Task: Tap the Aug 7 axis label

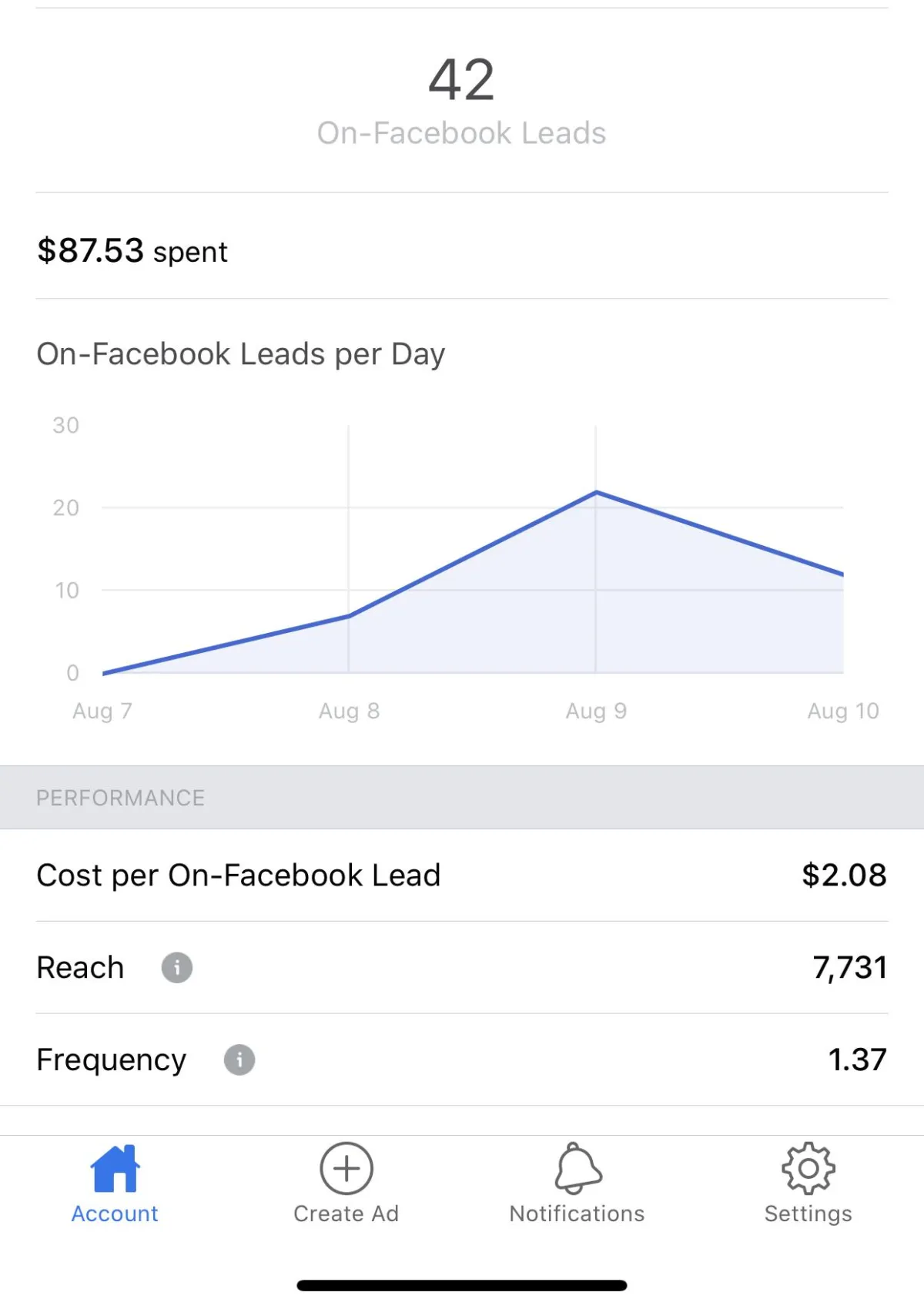Action: pos(102,711)
